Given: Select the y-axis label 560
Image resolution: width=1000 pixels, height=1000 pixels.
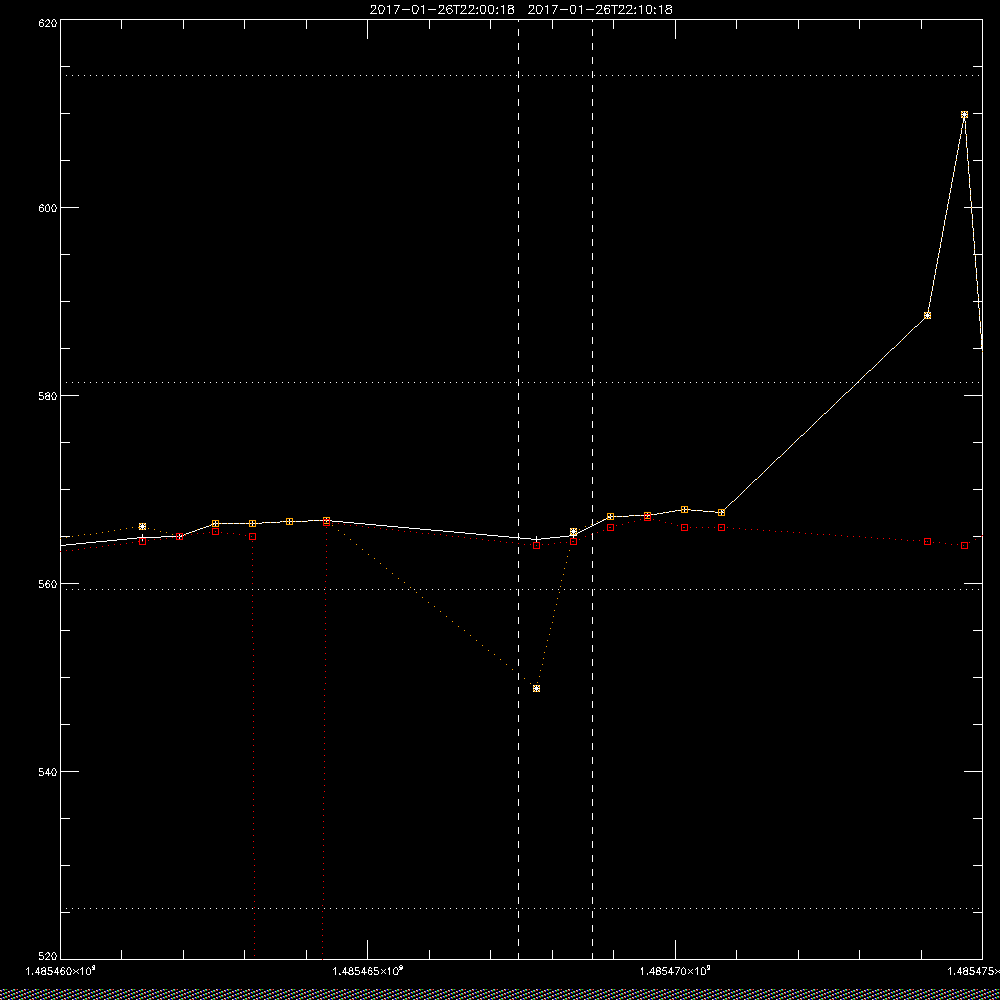Looking at the screenshot, I should [48, 584].
